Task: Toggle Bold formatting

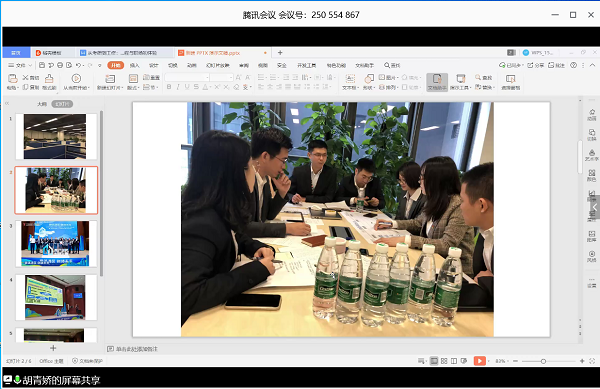Action: [x=169, y=87]
